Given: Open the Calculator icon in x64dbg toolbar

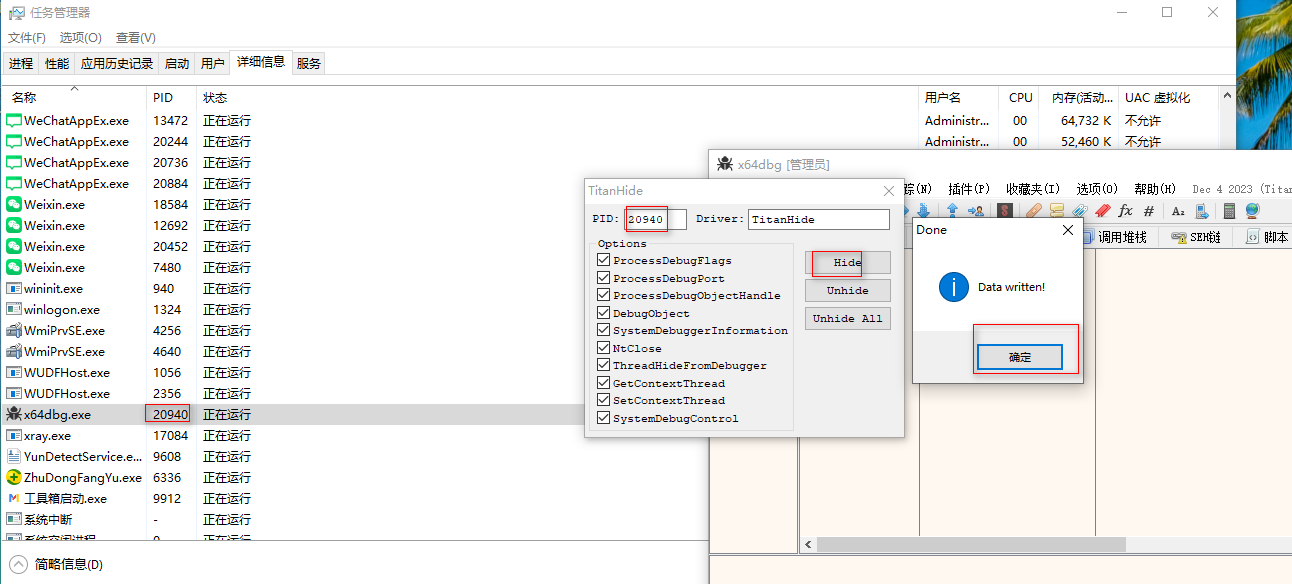Looking at the screenshot, I should [x=1229, y=211].
